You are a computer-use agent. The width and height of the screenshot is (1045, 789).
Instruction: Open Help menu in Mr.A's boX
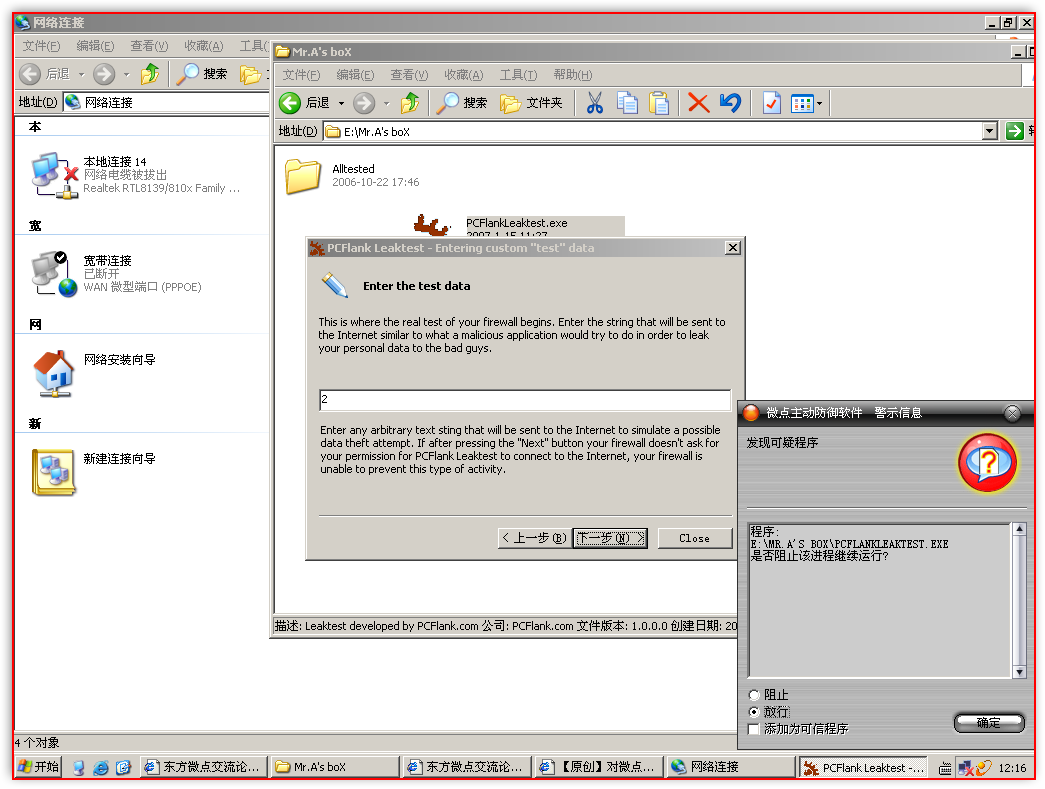(572, 75)
